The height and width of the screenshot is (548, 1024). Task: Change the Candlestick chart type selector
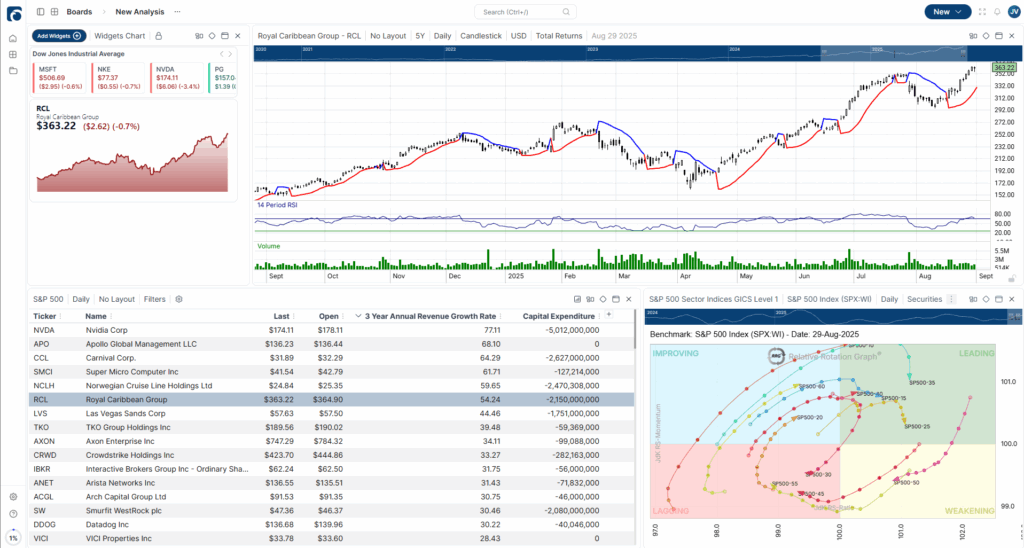click(481, 35)
